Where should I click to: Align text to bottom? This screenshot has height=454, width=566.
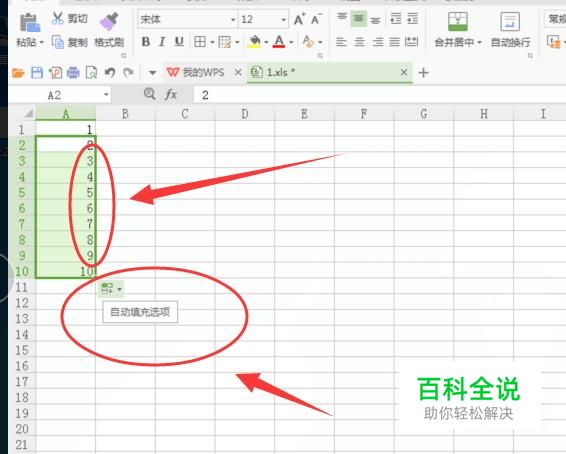click(x=375, y=20)
